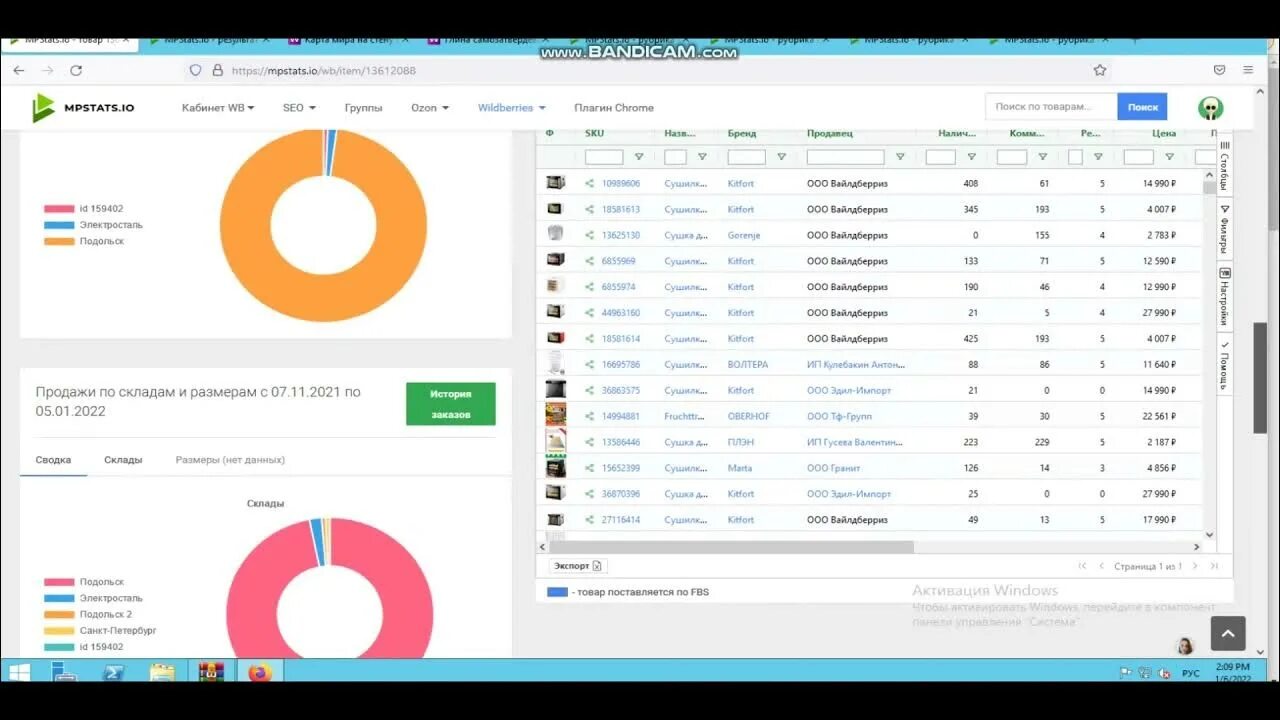The image size is (1280, 720).
Task: Open the Группы menu item
Action: 363,107
